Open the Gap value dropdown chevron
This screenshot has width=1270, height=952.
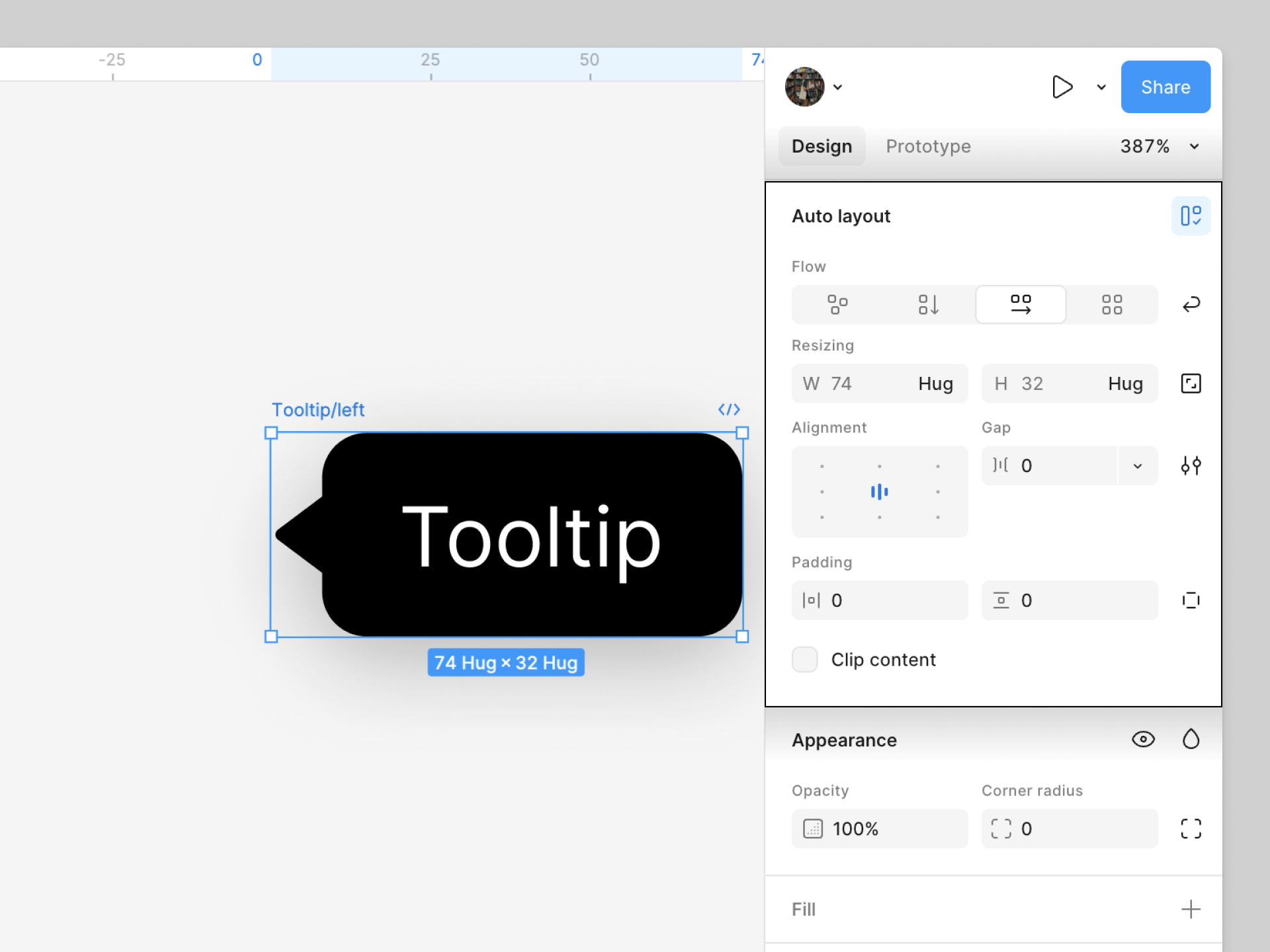1138,465
